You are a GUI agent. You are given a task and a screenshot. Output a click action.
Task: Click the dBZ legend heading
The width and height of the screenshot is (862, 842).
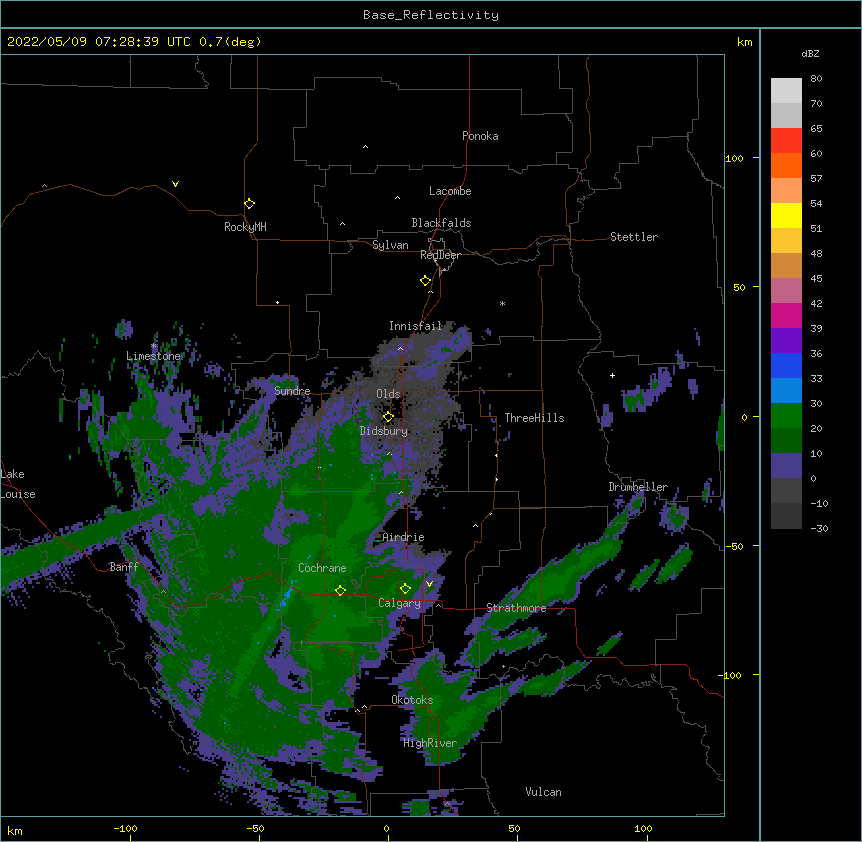(x=810, y=54)
